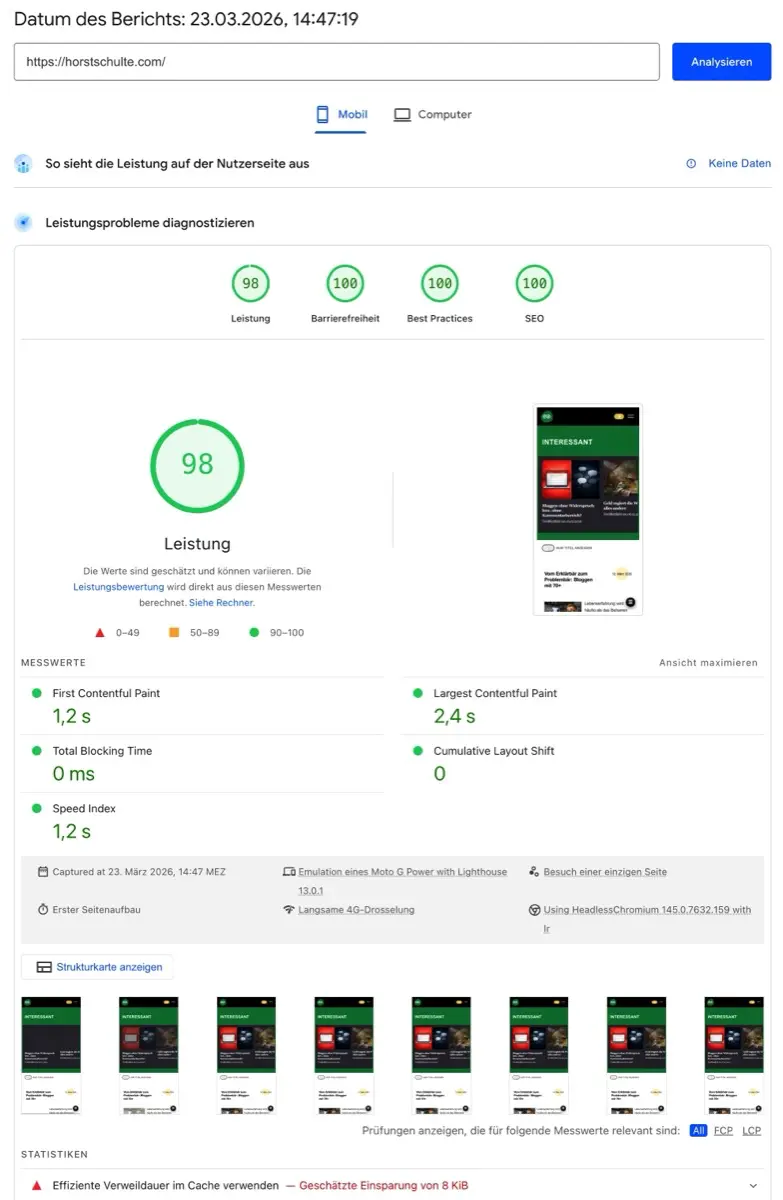Select the LCP metric filter

[751, 1130]
